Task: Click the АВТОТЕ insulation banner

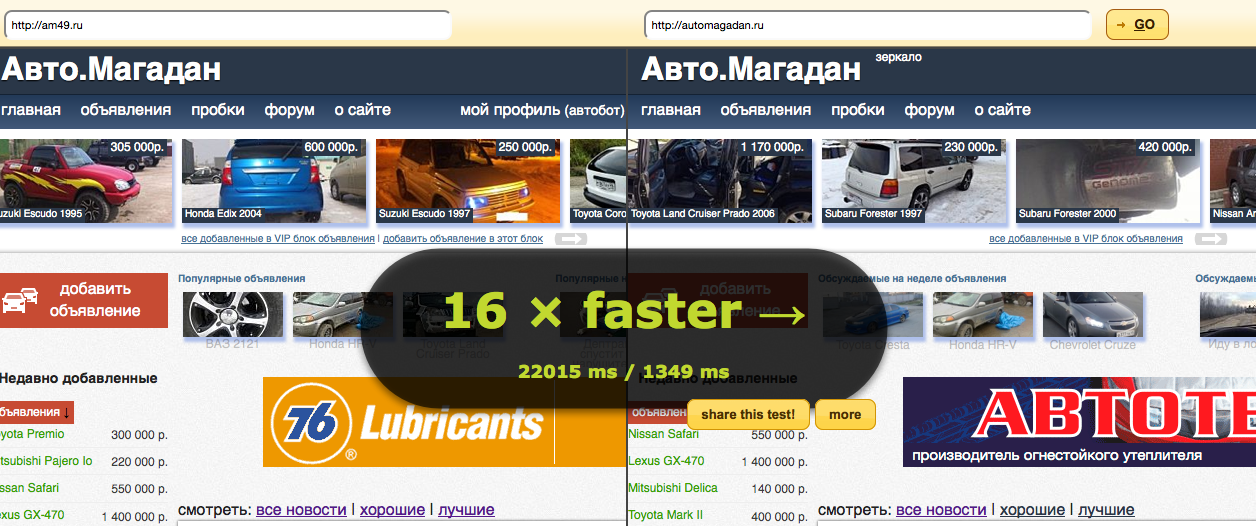Action: click(1079, 422)
